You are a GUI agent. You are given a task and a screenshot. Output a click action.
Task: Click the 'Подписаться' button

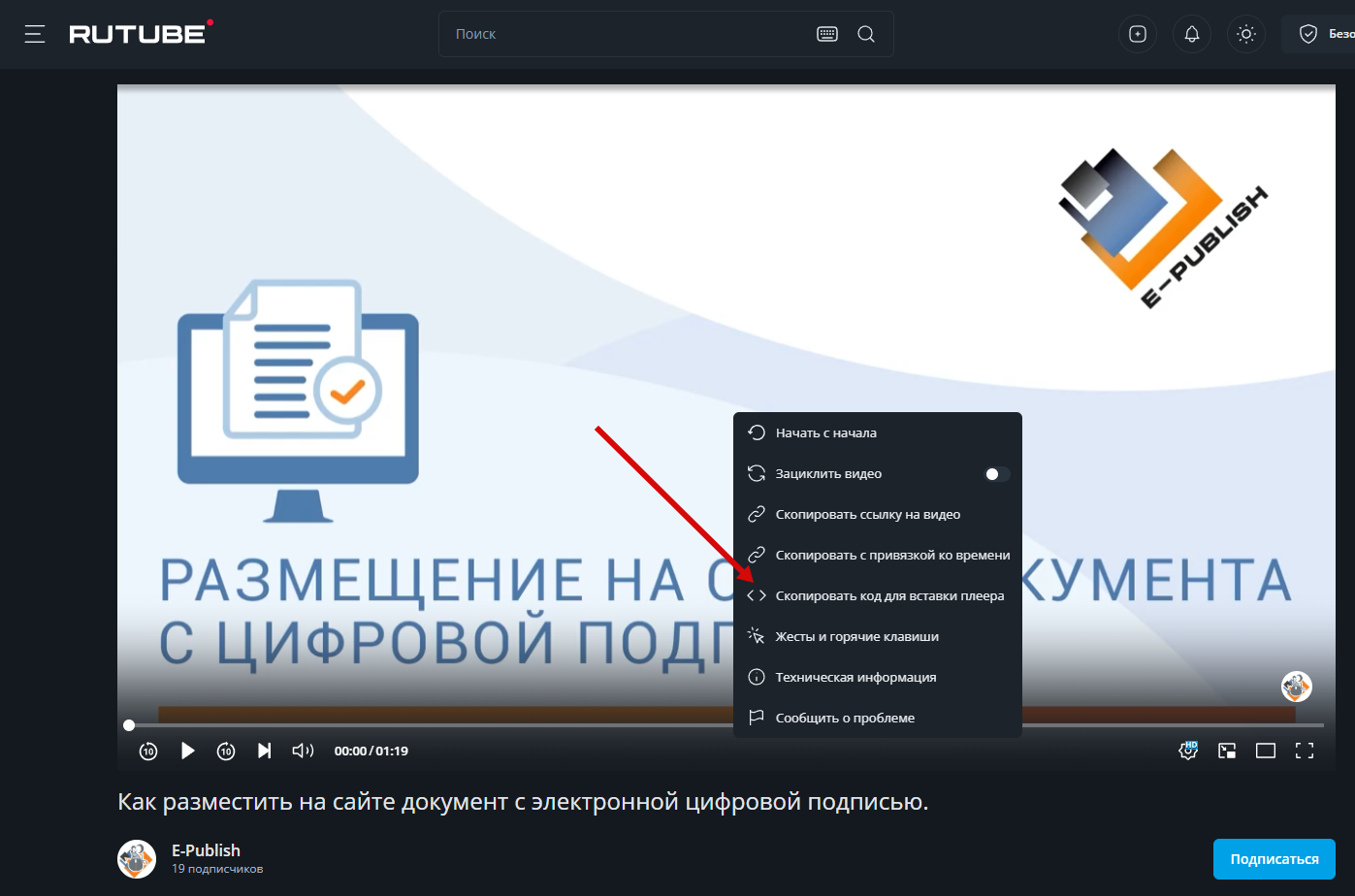pos(1274,859)
